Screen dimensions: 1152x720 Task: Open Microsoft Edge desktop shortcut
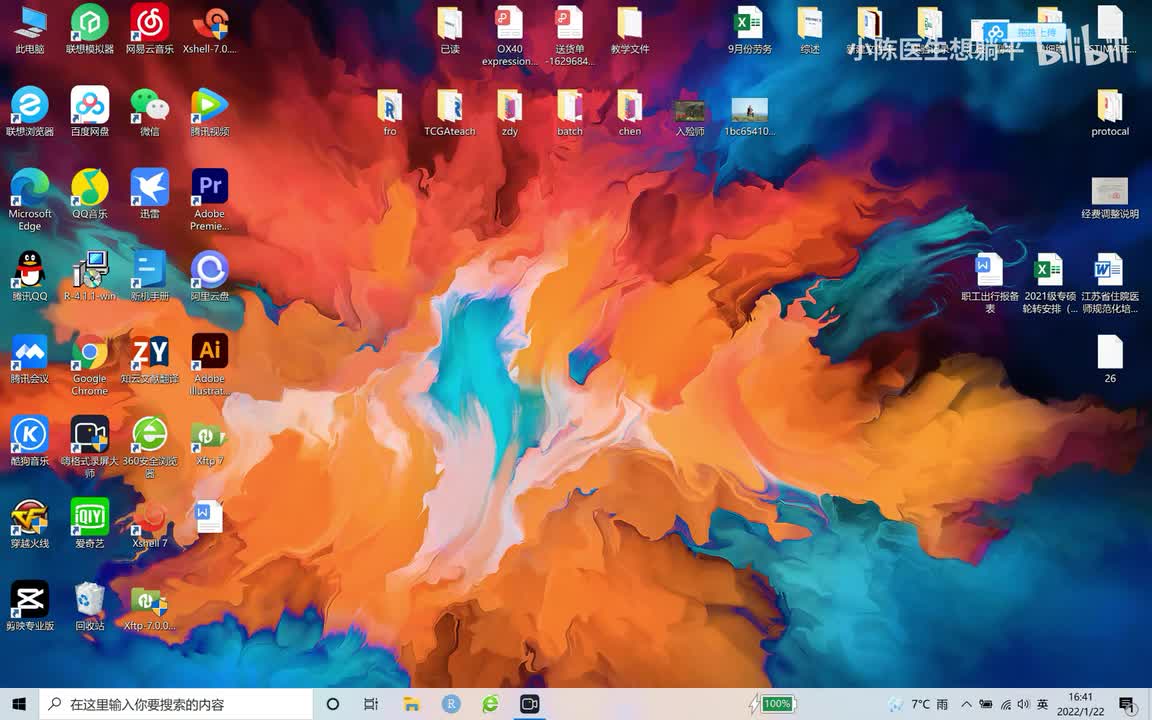click(29, 200)
